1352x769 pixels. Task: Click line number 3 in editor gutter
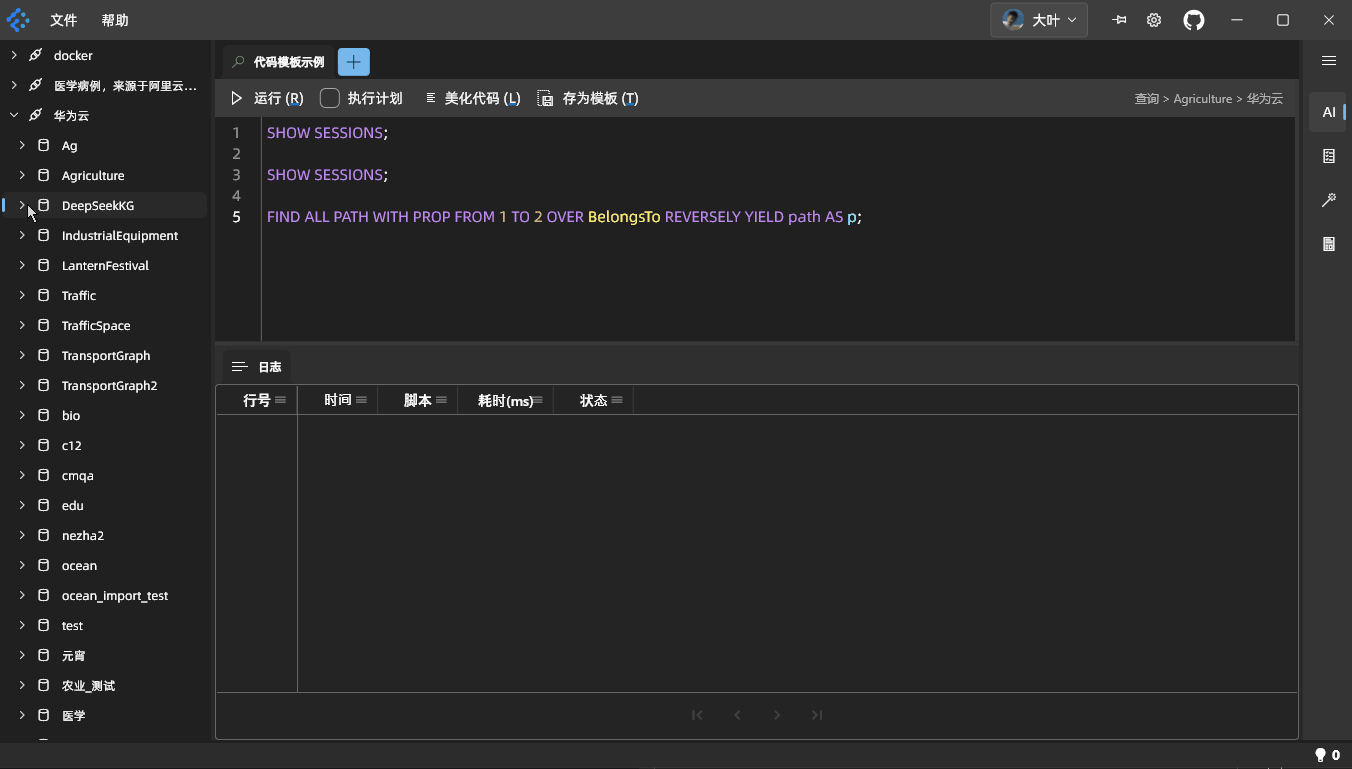point(236,174)
